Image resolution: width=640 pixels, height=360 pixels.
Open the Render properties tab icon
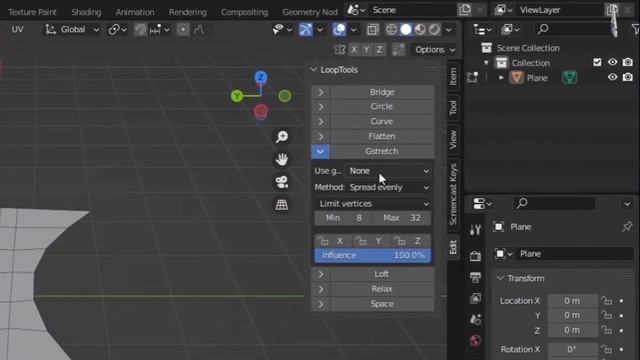[475, 256]
